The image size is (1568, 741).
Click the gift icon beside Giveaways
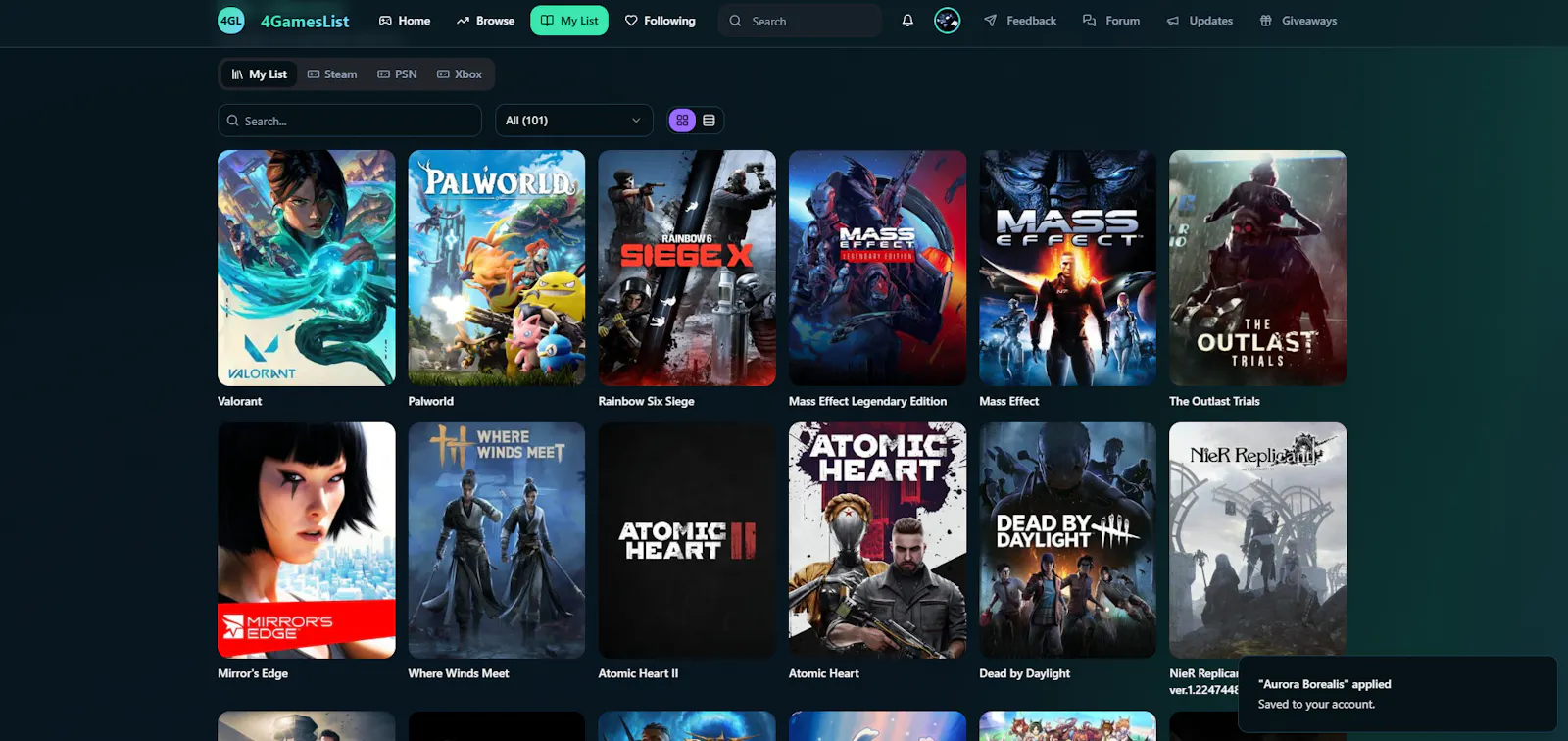tap(1266, 21)
